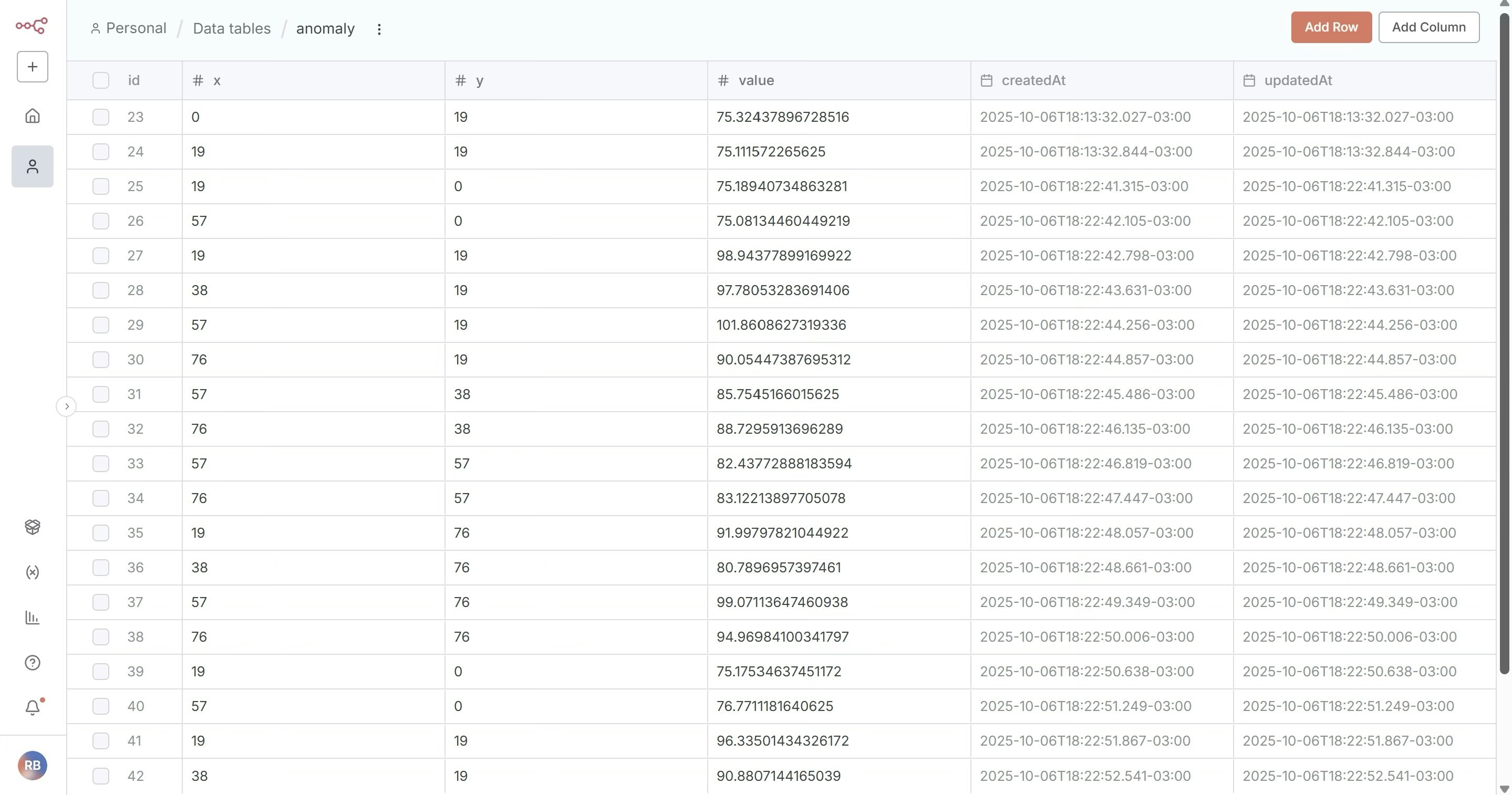The image size is (1512, 795).
Task: Toggle the select-all checkbox in header
Action: (101, 80)
